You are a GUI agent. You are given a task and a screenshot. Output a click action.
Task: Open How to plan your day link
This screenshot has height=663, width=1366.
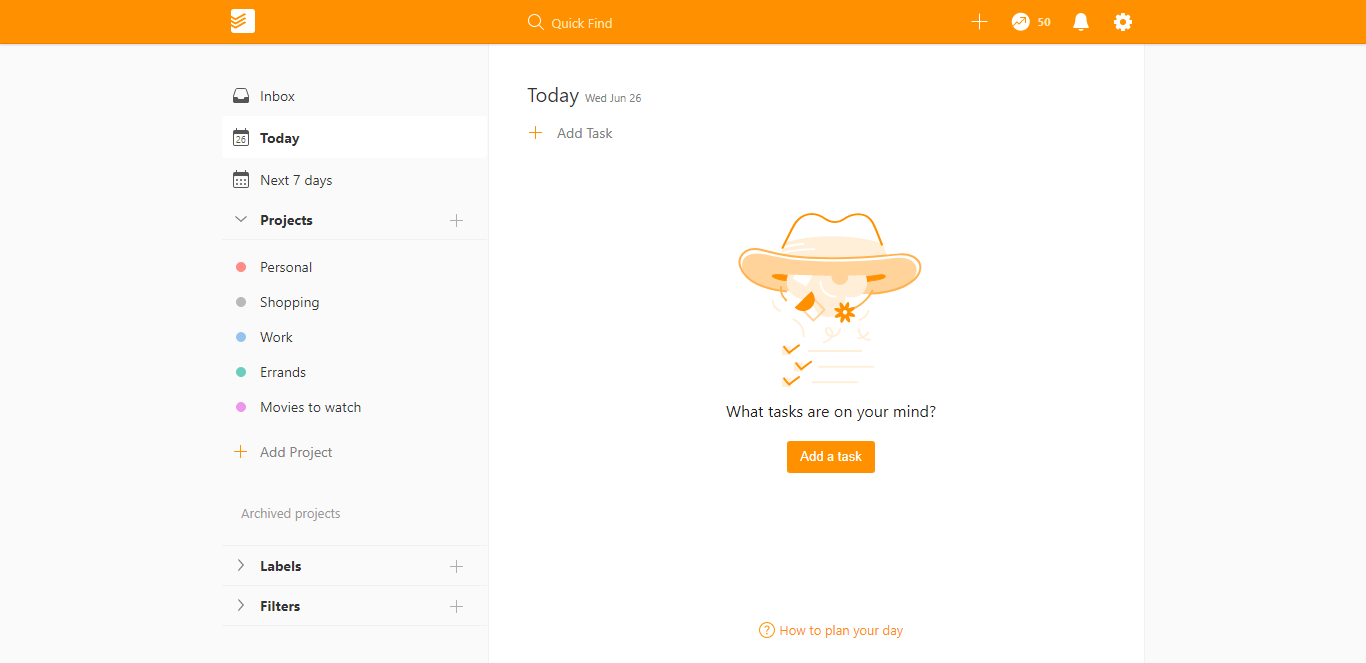(x=841, y=630)
